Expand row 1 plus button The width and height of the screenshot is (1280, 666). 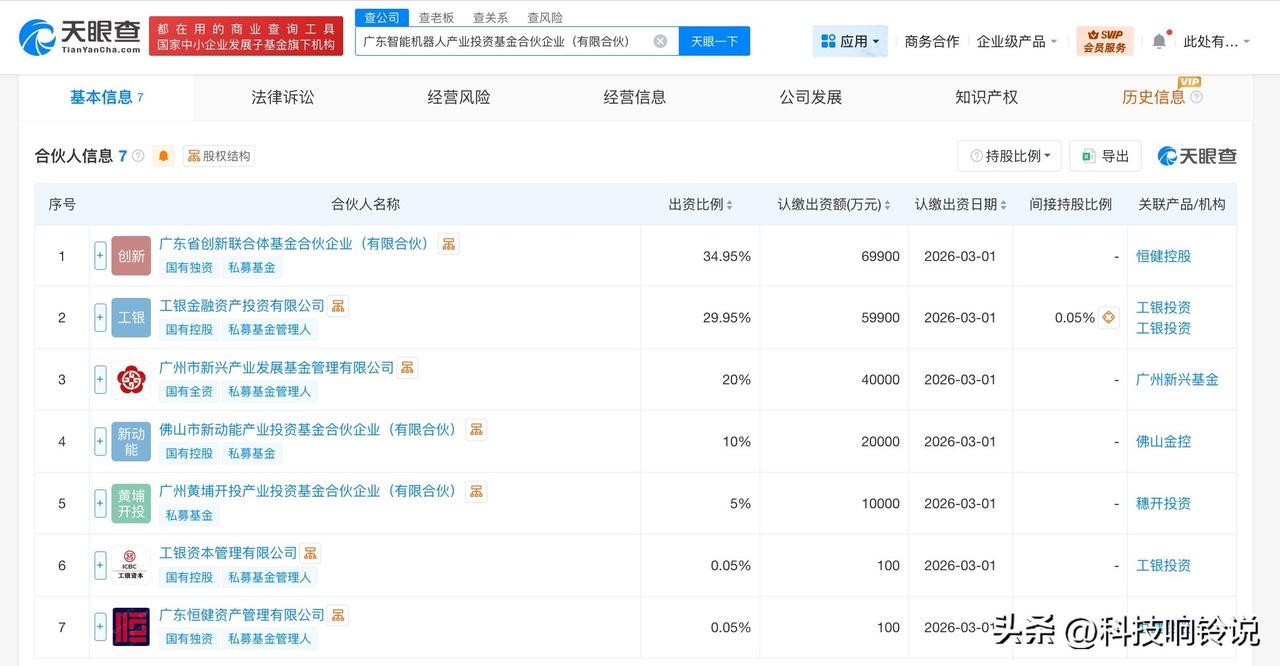(100, 256)
